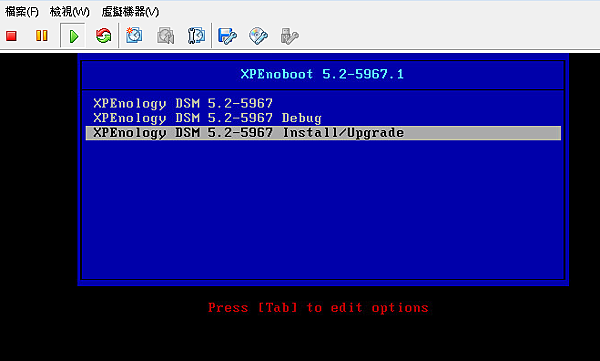Open the 檢視(W) menu
Screen dimensions: 600x361
[x=70, y=12]
